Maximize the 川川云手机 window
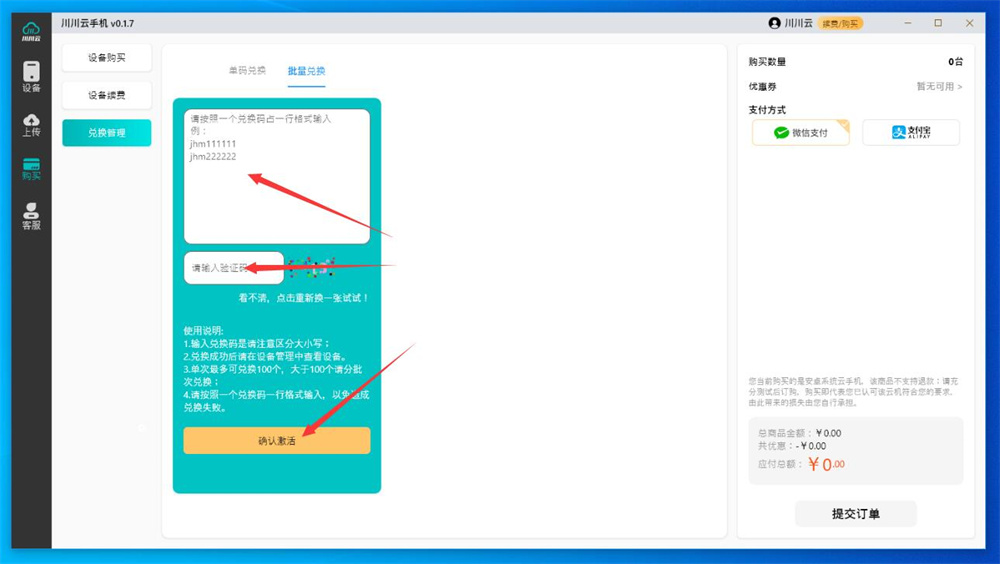This screenshot has height=564, width=1000. (x=938, y=23)
